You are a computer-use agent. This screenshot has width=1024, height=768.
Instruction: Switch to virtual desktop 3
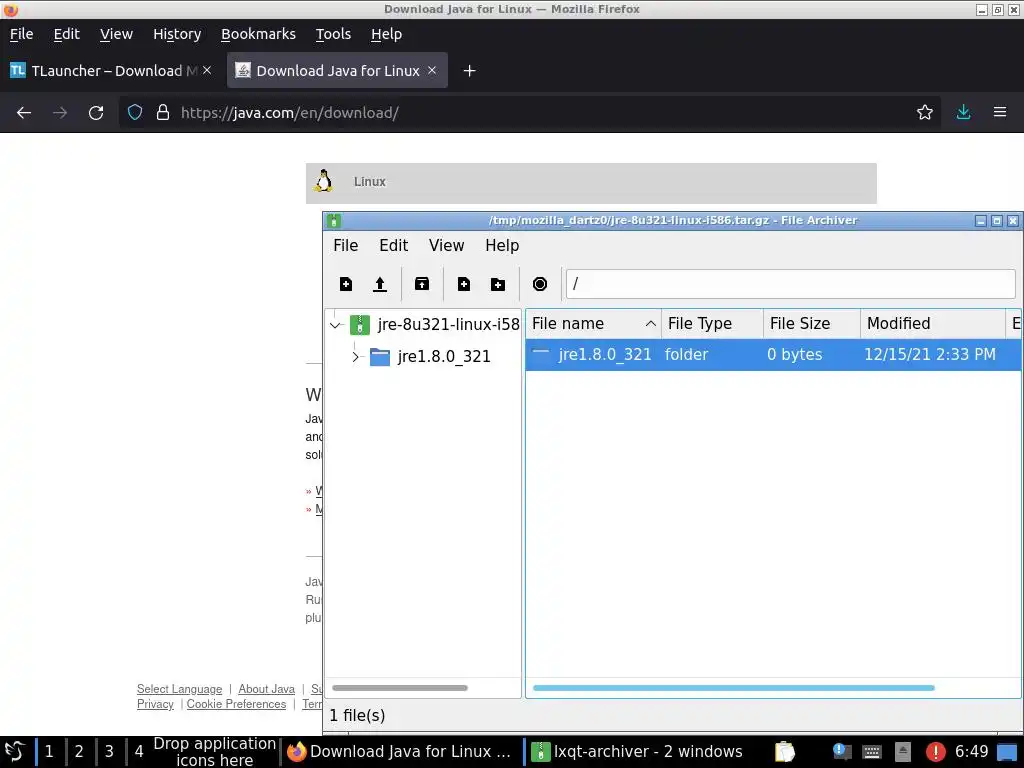109,752
